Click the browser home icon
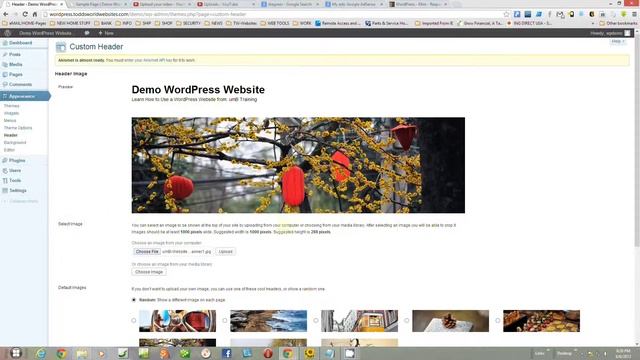640x360 pixels. (x=35, y=14)
